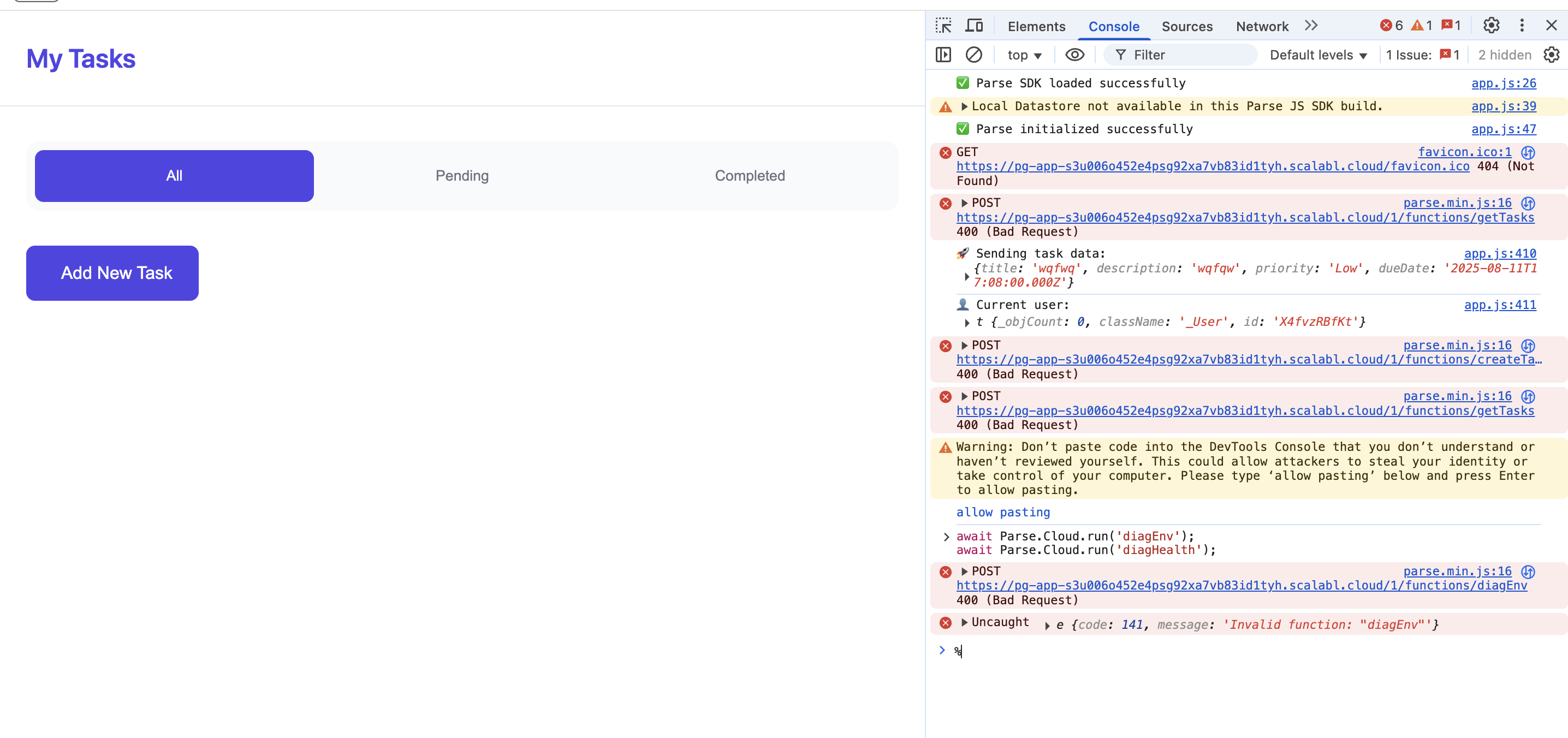This screenshot has height=738, width=1568.
Task: Toggle the device toolbar icon
Action: 974,26
